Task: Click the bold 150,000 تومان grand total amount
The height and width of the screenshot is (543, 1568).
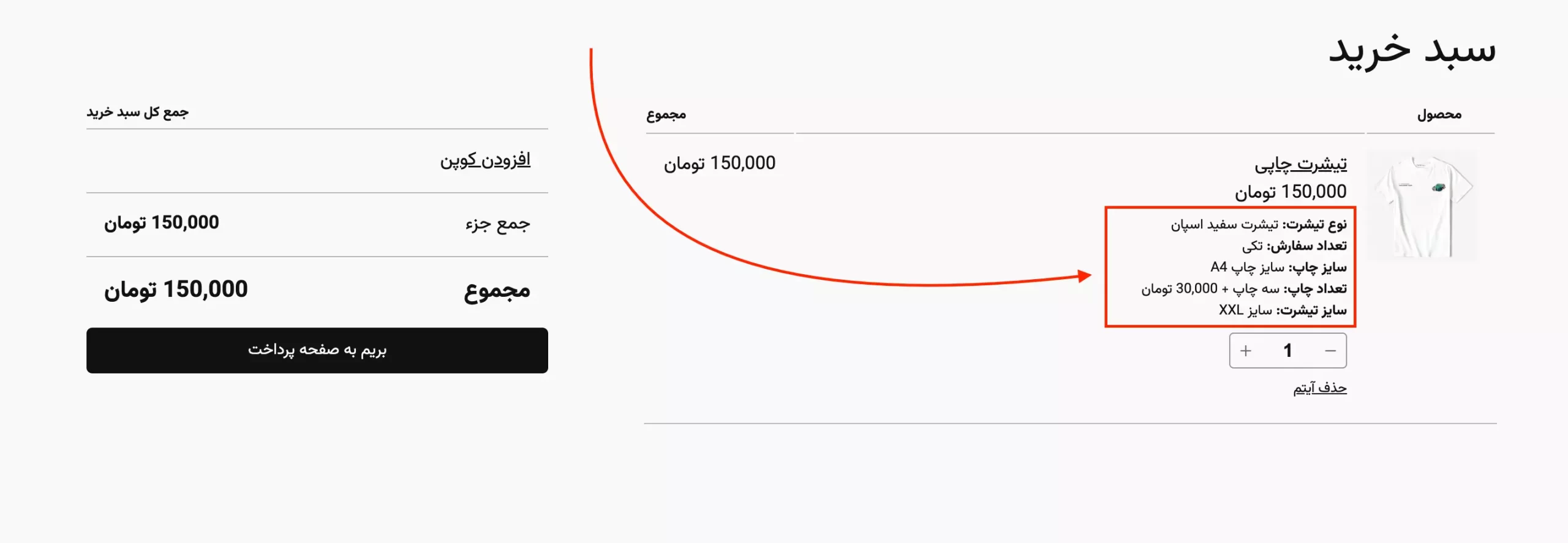Action: tap(176, 290)
